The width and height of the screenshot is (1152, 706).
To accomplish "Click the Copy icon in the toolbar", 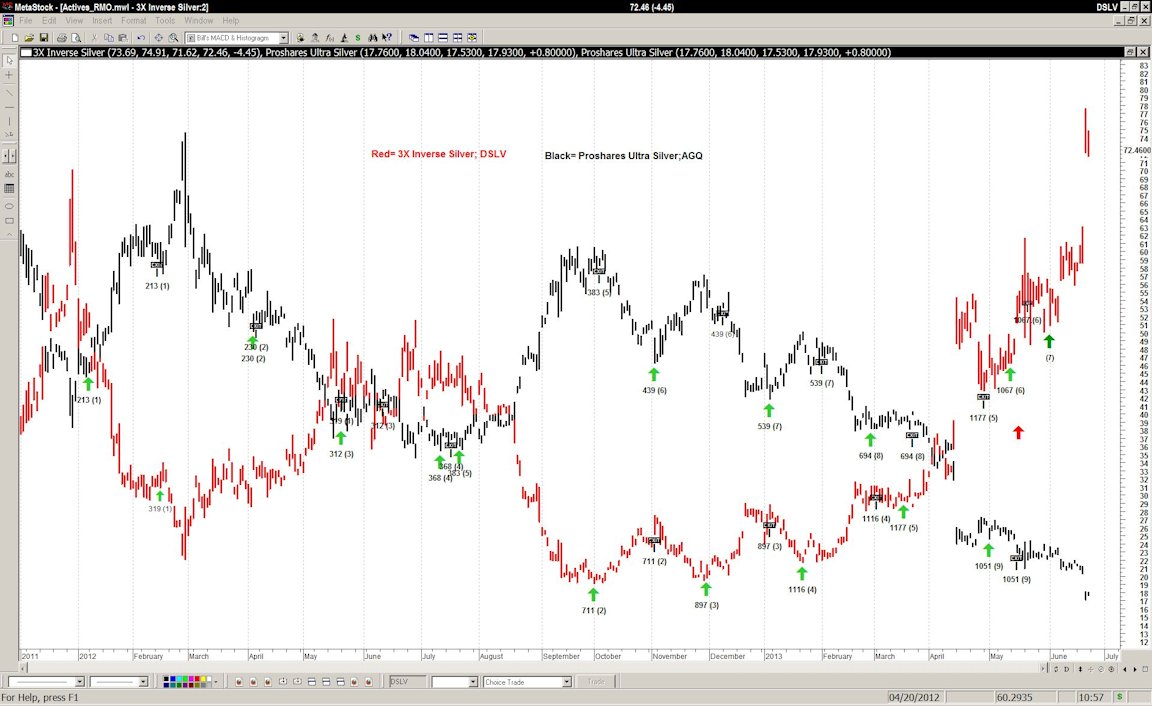I will [109, 37].
